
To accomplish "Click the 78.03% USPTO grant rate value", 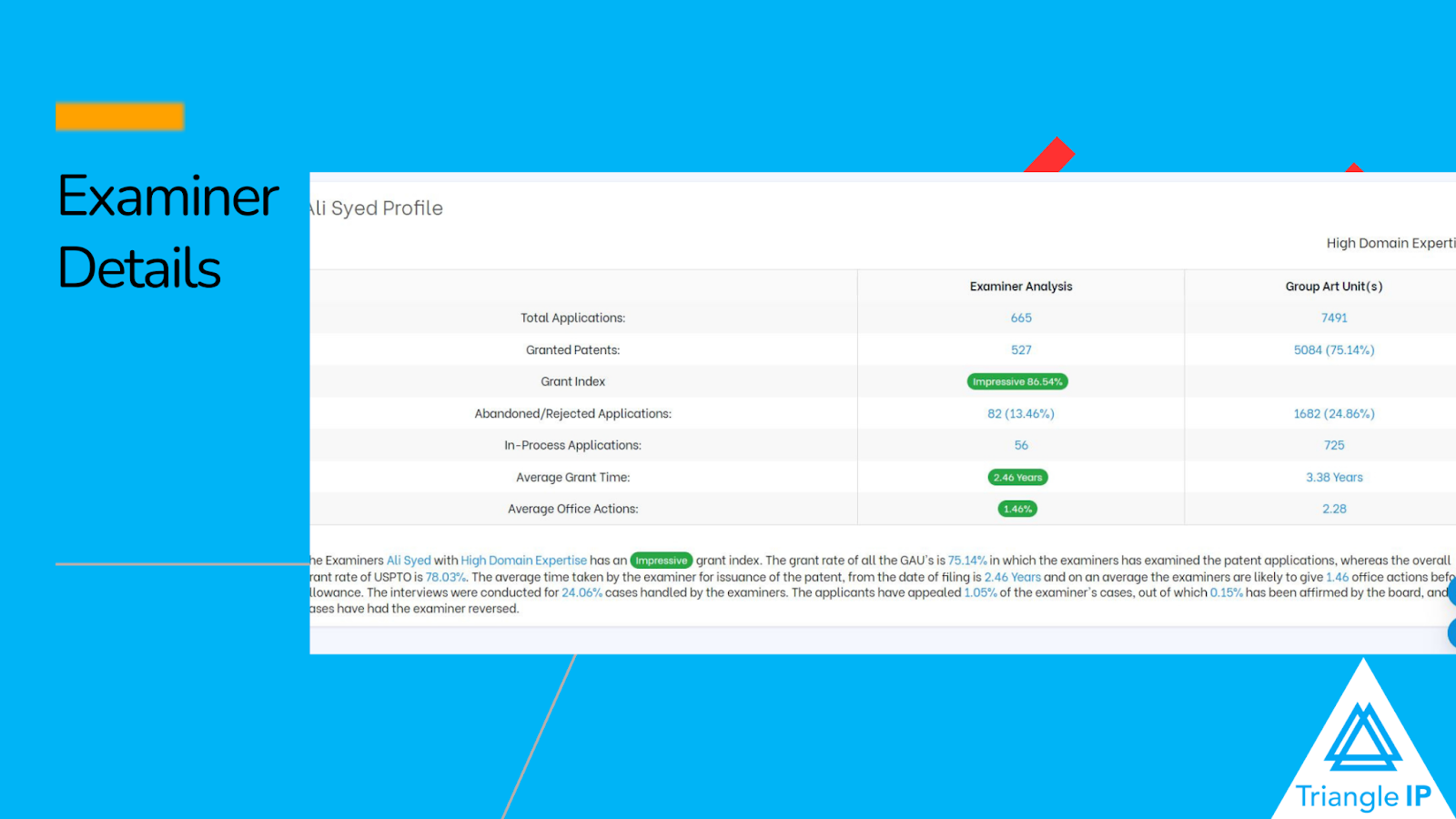I will [x=446, y=577].
